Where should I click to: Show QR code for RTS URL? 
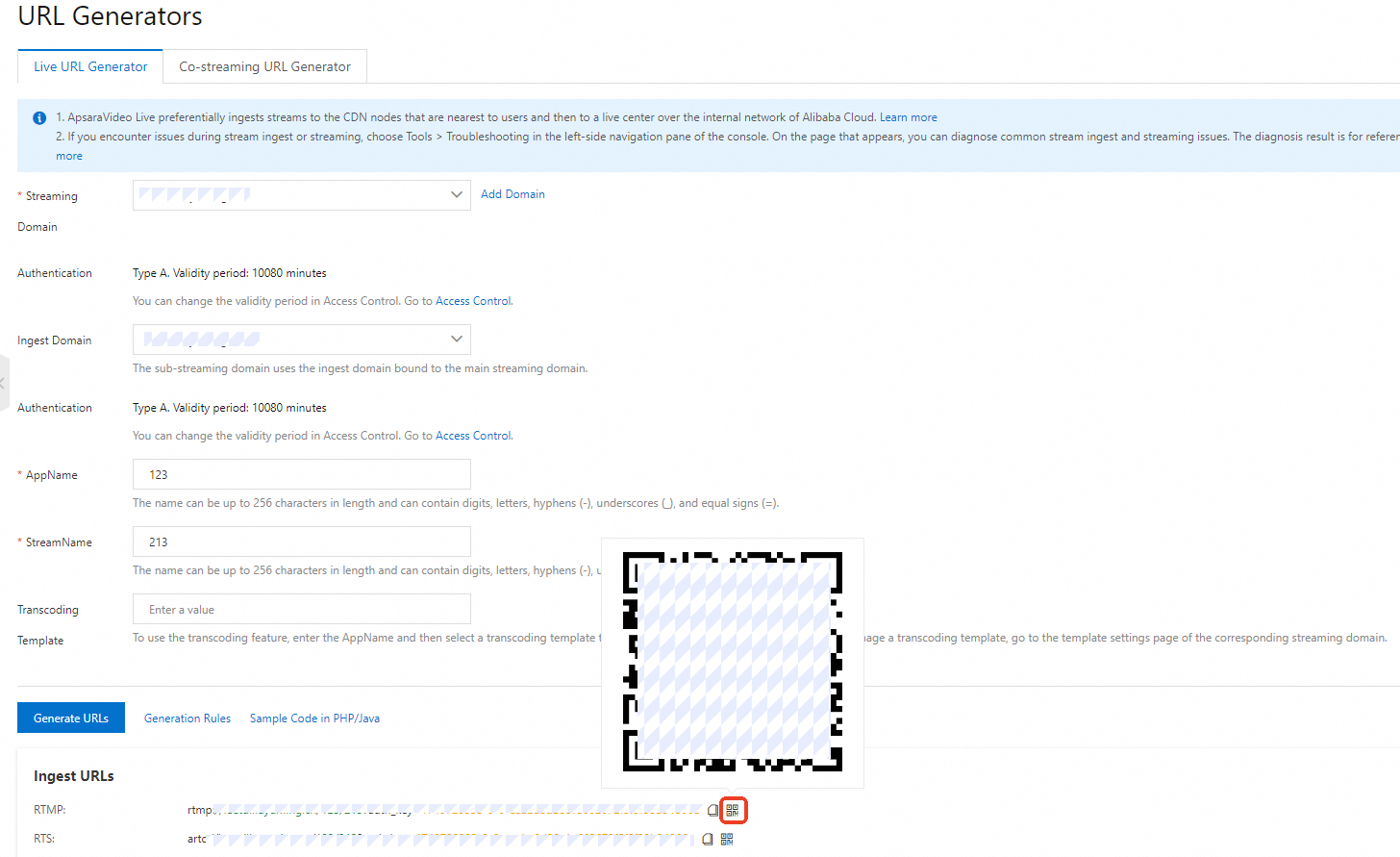[x=727, y=839]
